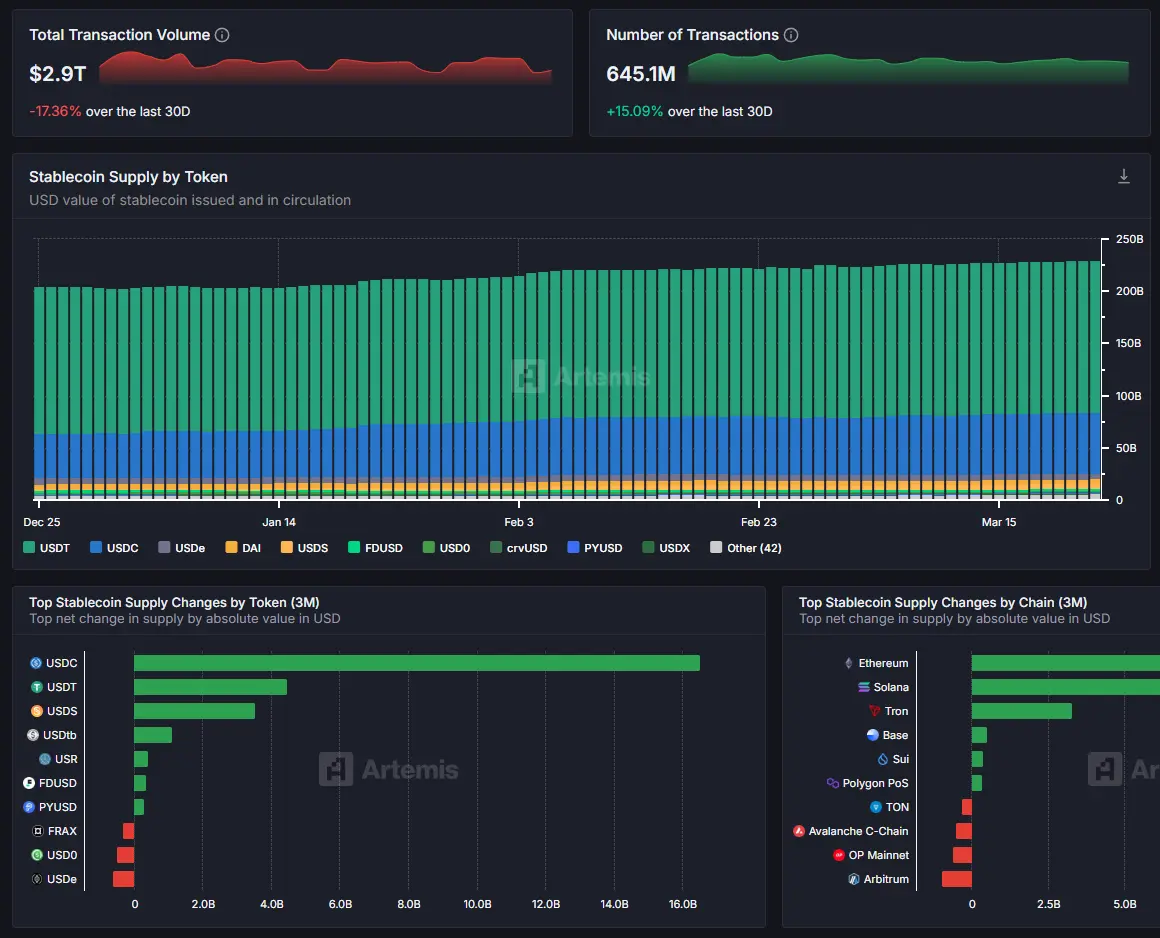Click the Tron green supply change bar
Image resolution: width=1160 pixels, height=938 pixels.
point(1022,711)
